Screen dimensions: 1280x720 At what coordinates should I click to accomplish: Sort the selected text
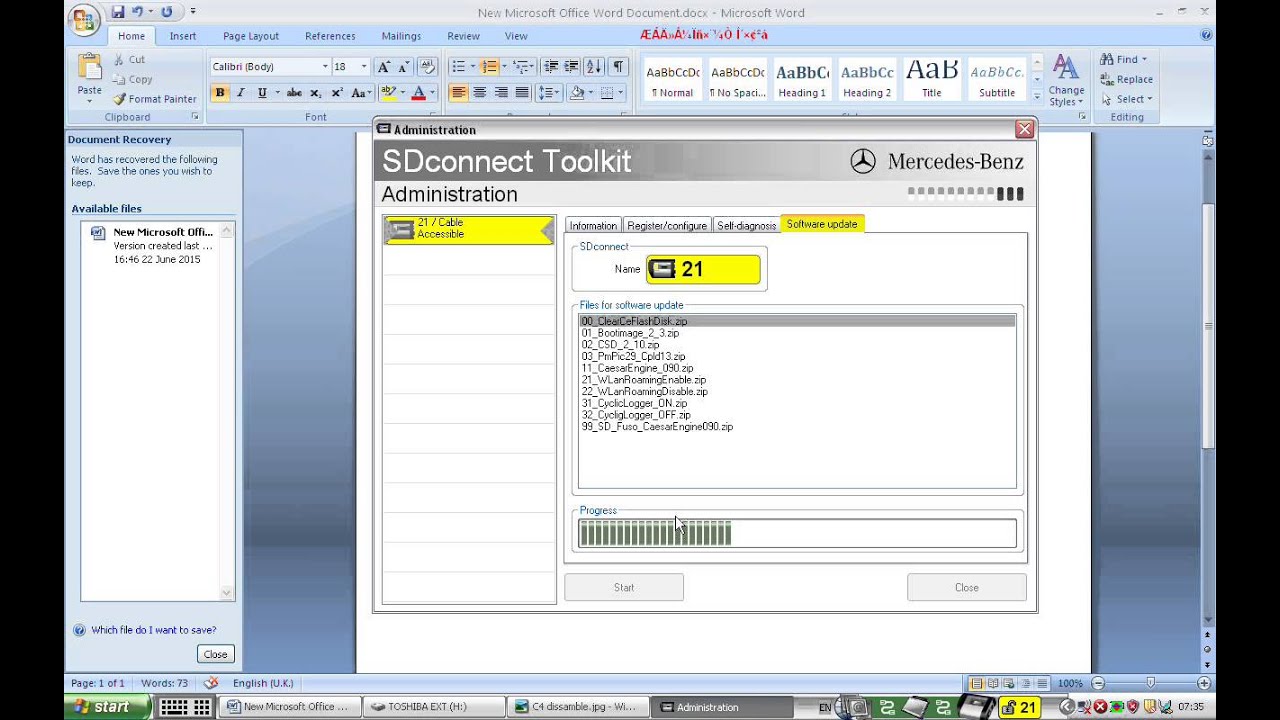[594, 67]
